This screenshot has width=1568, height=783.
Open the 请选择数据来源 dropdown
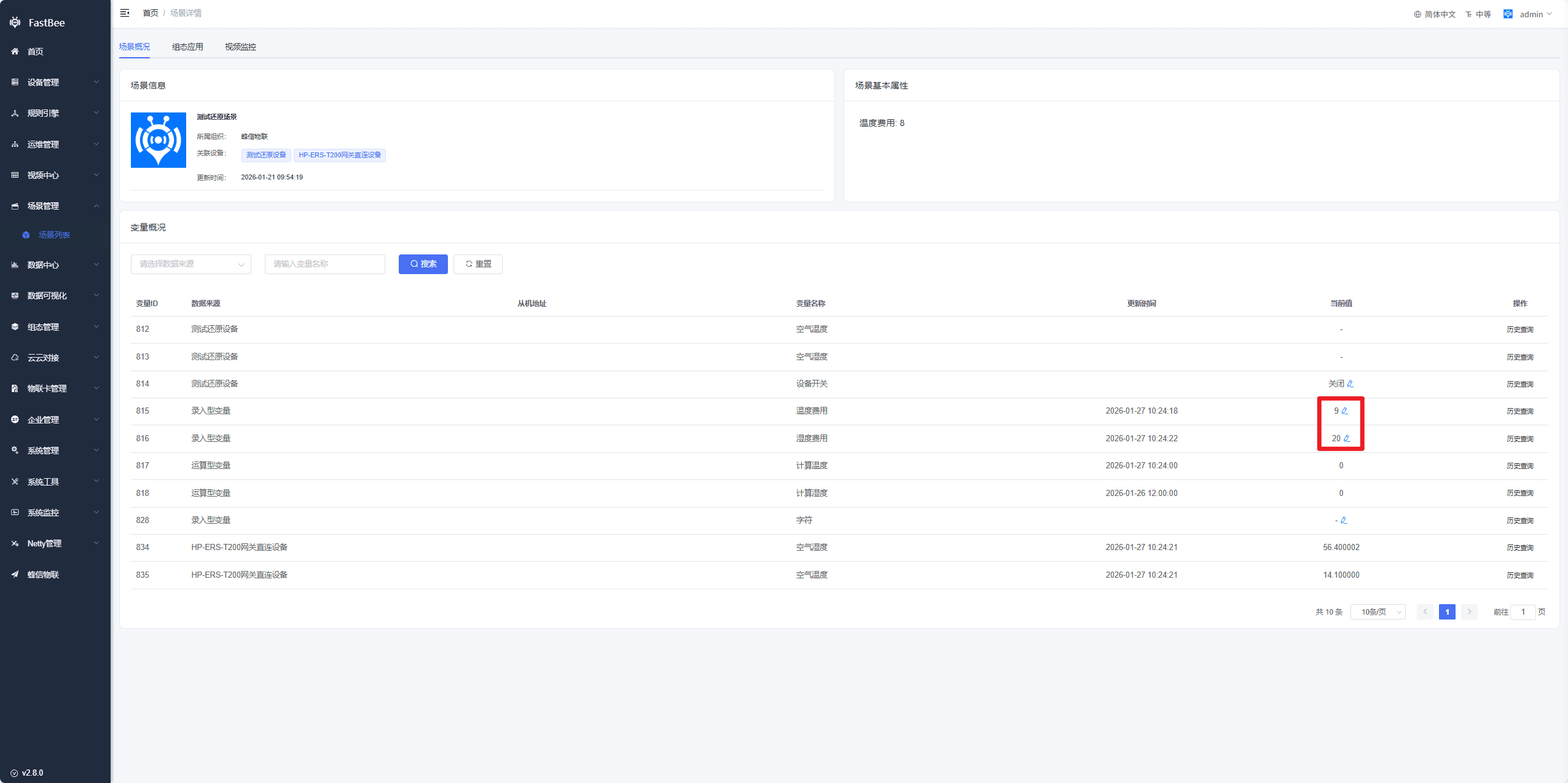tap(191, 264)
